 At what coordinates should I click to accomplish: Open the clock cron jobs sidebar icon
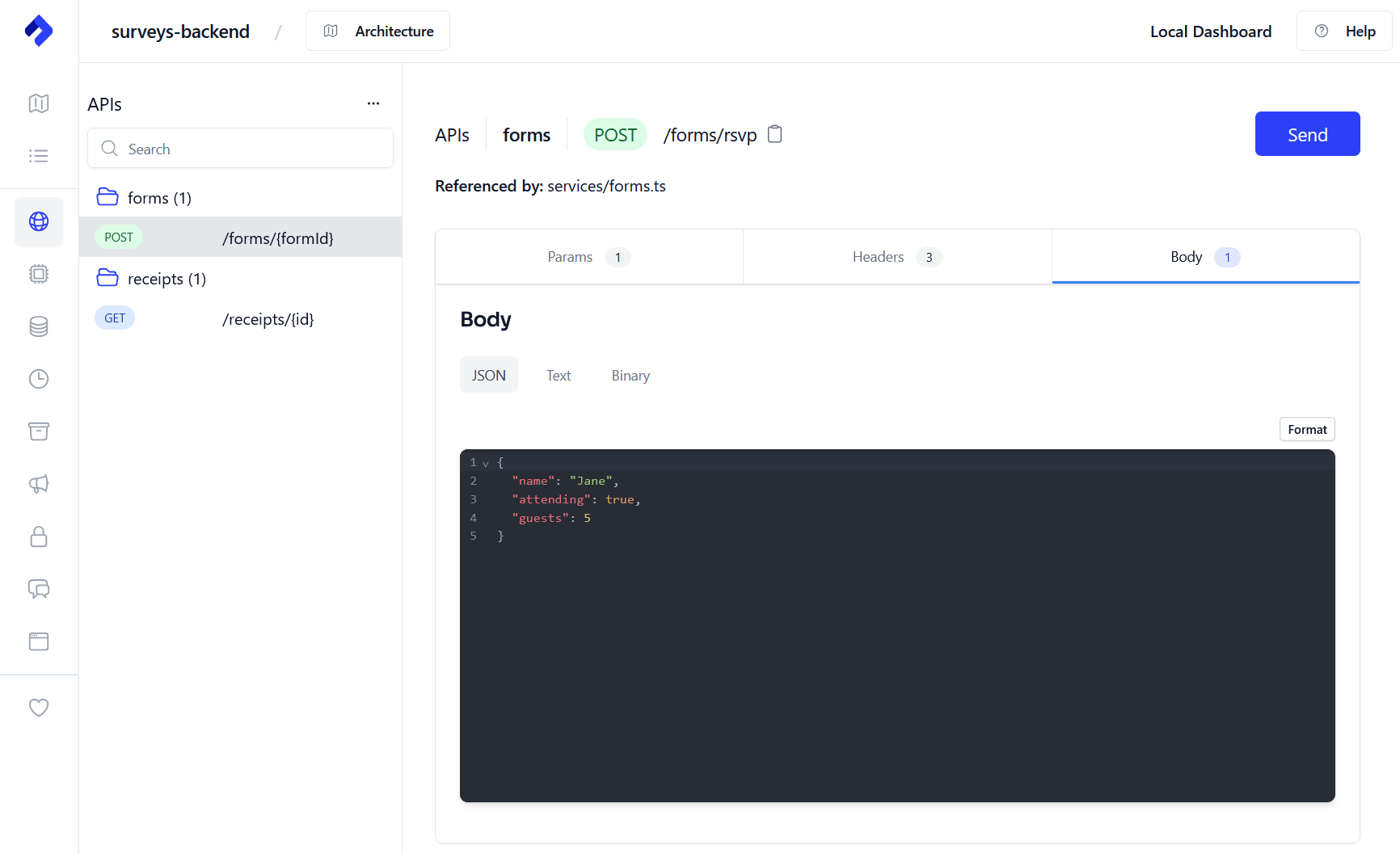39,379
